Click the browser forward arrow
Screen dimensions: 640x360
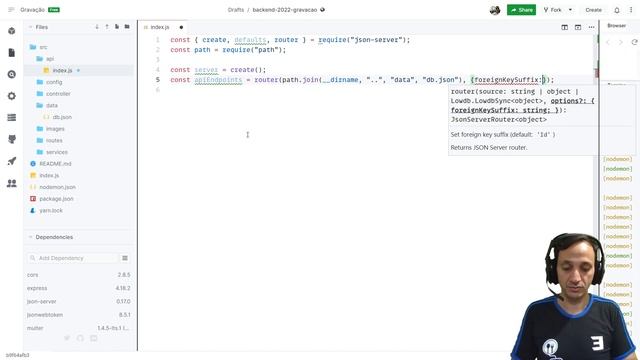point(621,42)
